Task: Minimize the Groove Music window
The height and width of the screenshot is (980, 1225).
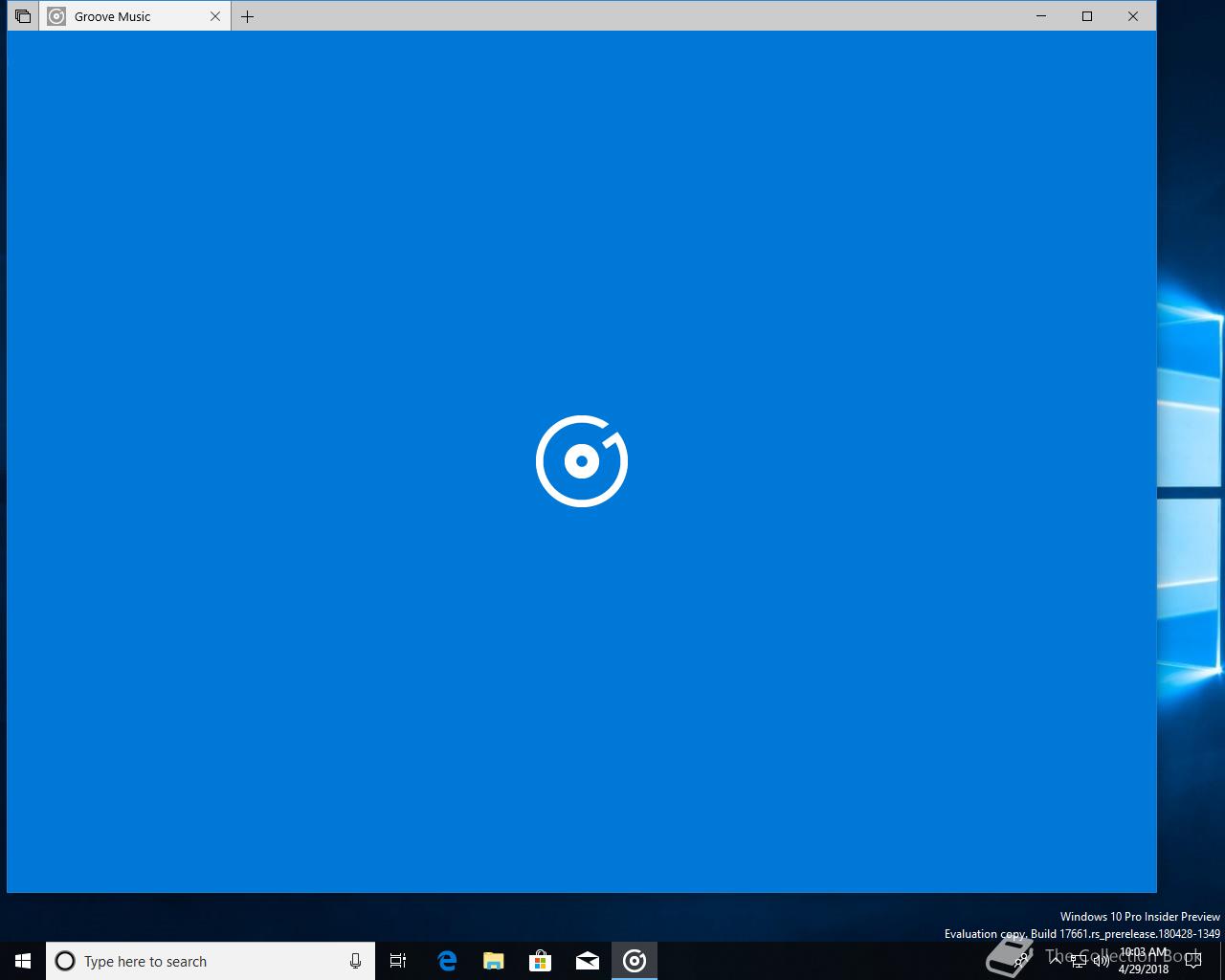Action: 1041,16
